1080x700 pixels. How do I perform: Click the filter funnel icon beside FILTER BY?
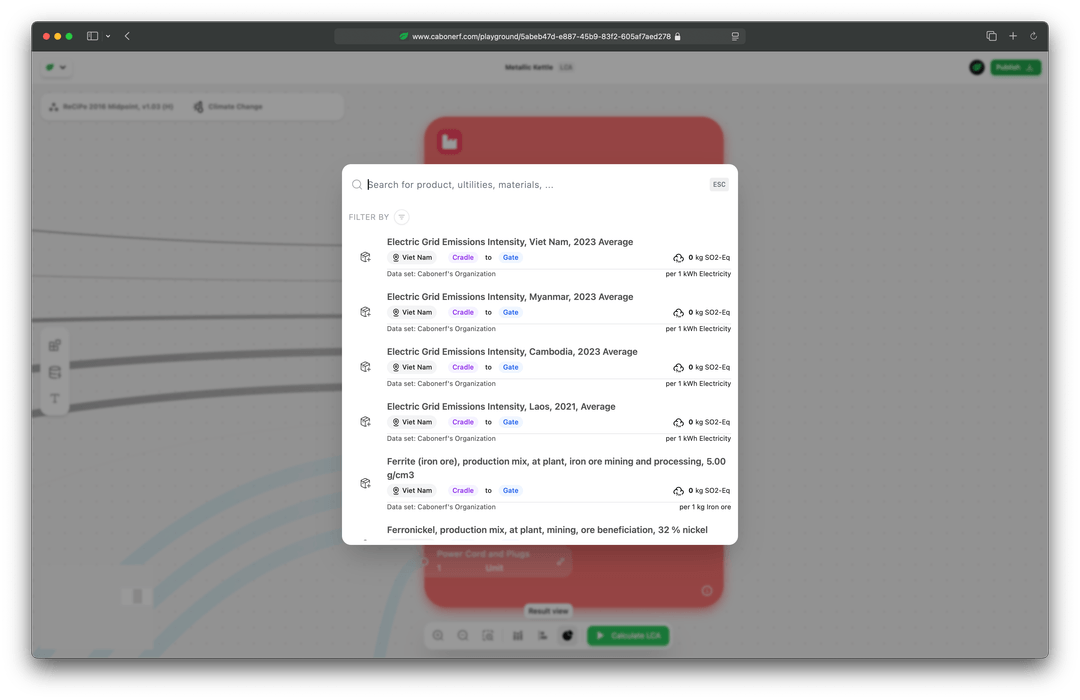(402, 217)
